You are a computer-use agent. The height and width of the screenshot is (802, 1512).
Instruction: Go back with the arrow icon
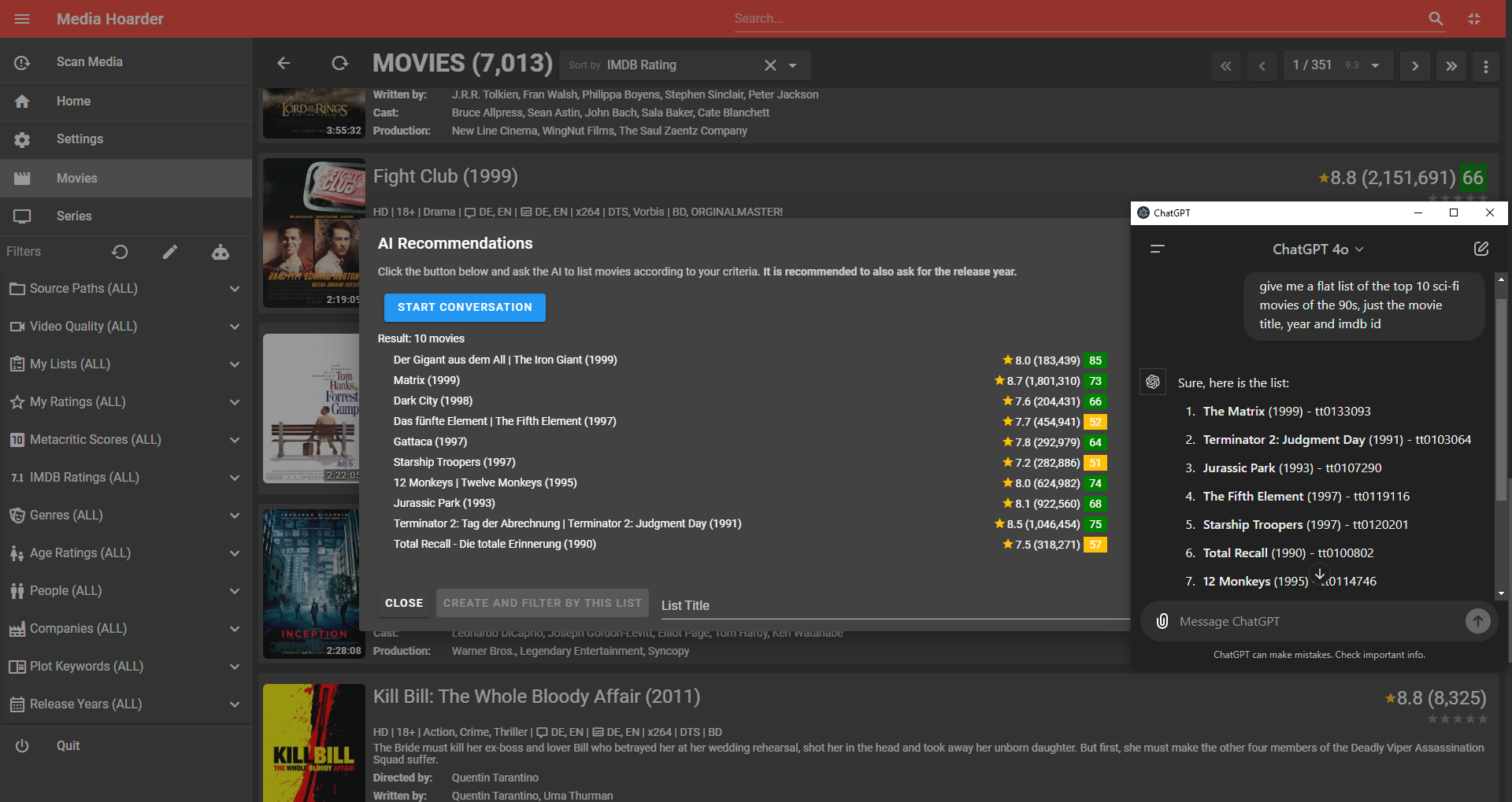pyautogui.click(x=284, y=63)
